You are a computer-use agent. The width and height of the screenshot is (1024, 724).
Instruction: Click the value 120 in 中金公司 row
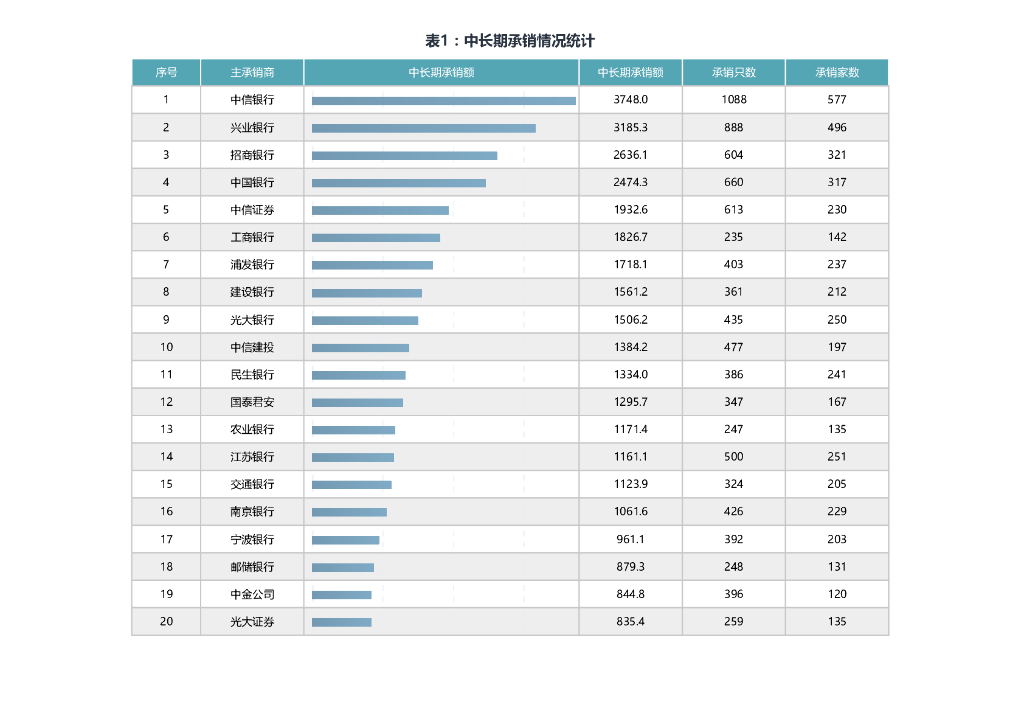click(837, 594)
